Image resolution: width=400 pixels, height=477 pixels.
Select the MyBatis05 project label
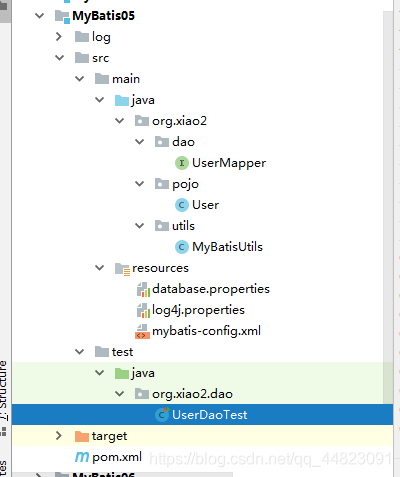[x=103, y=16]
